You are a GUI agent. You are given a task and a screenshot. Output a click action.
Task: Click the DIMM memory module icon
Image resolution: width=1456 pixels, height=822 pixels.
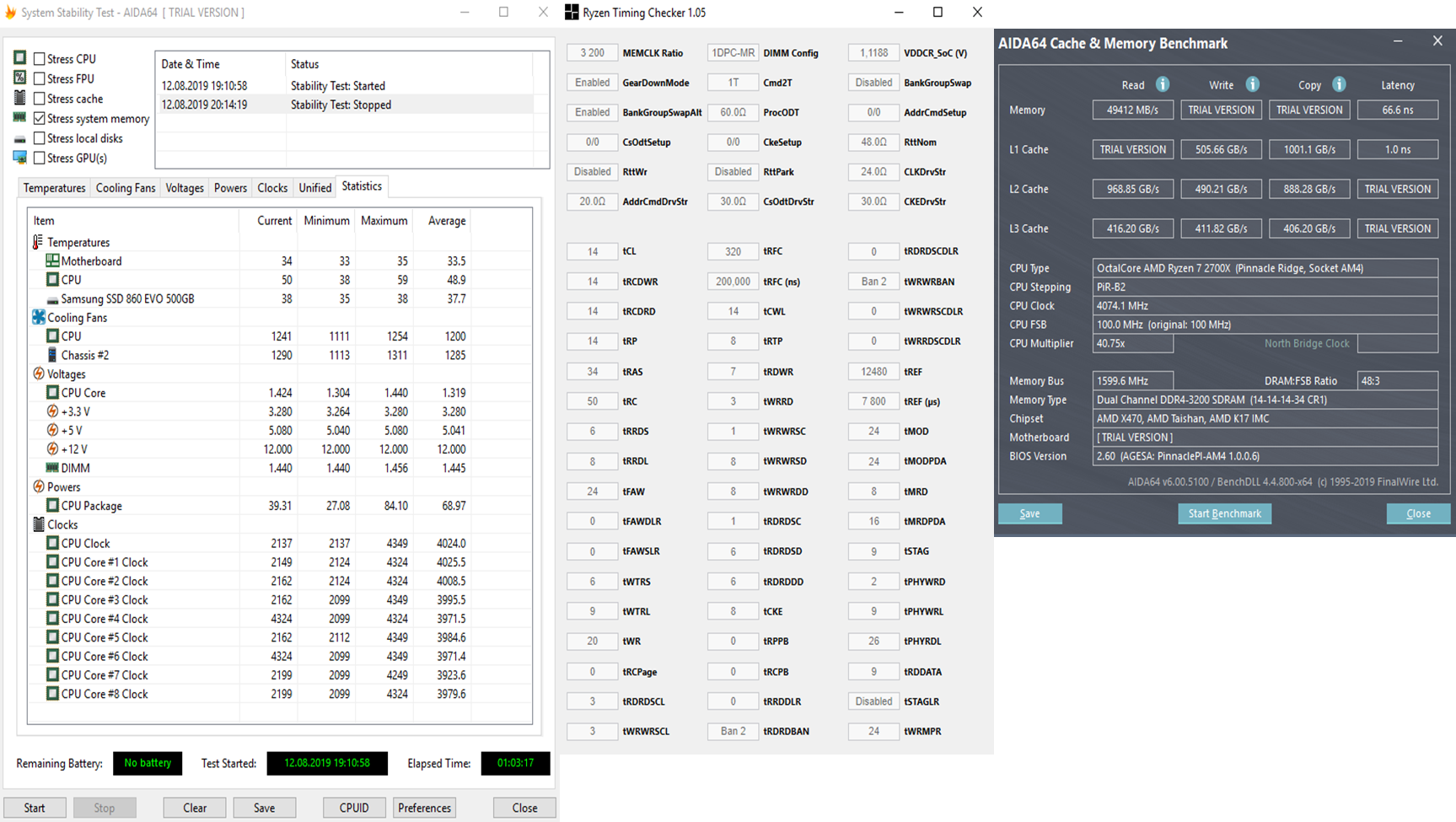[52, 468]
